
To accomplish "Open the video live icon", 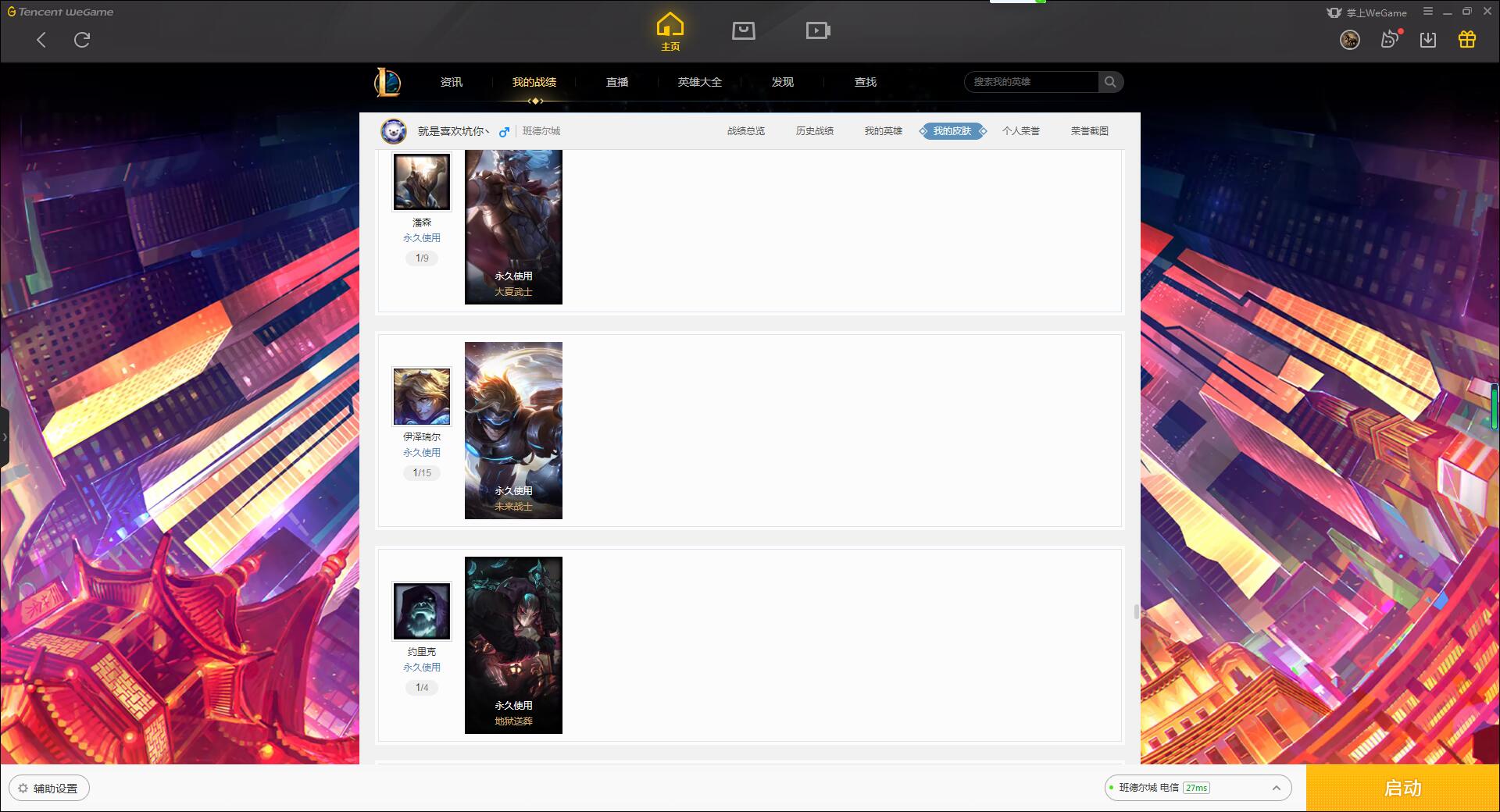I will 818,30.
